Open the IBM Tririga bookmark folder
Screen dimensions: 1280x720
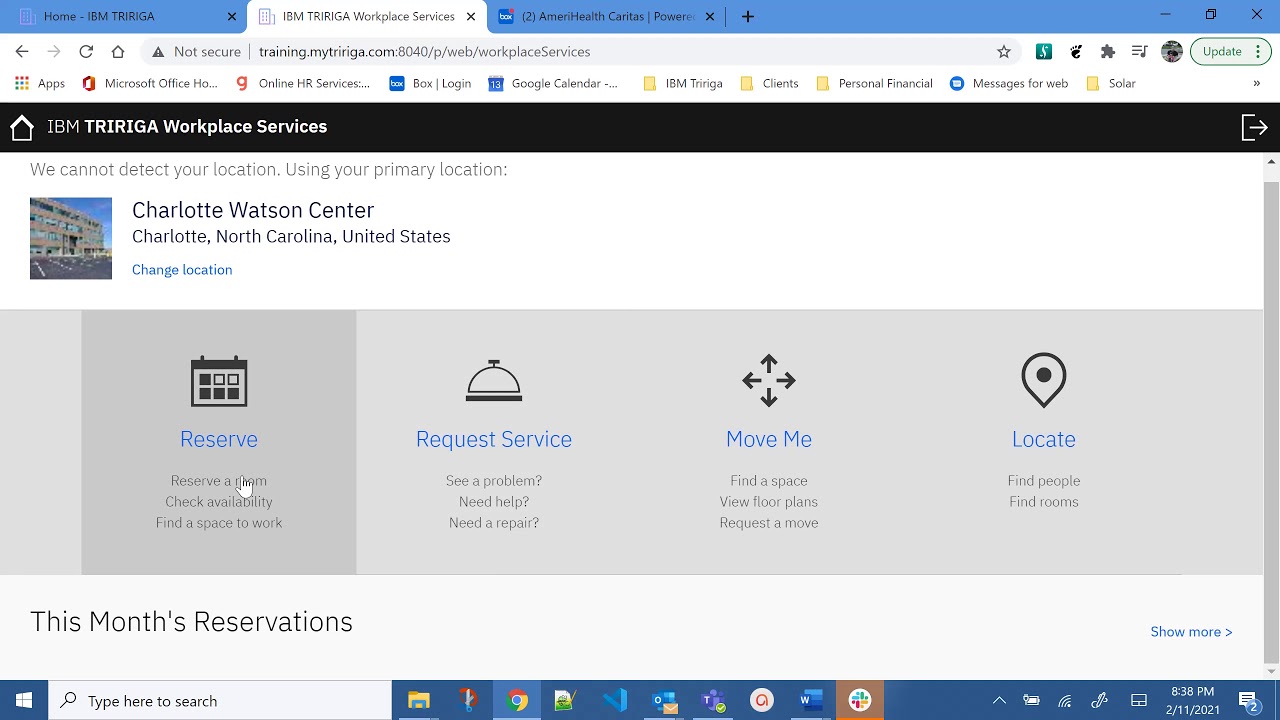pos(683,84)
